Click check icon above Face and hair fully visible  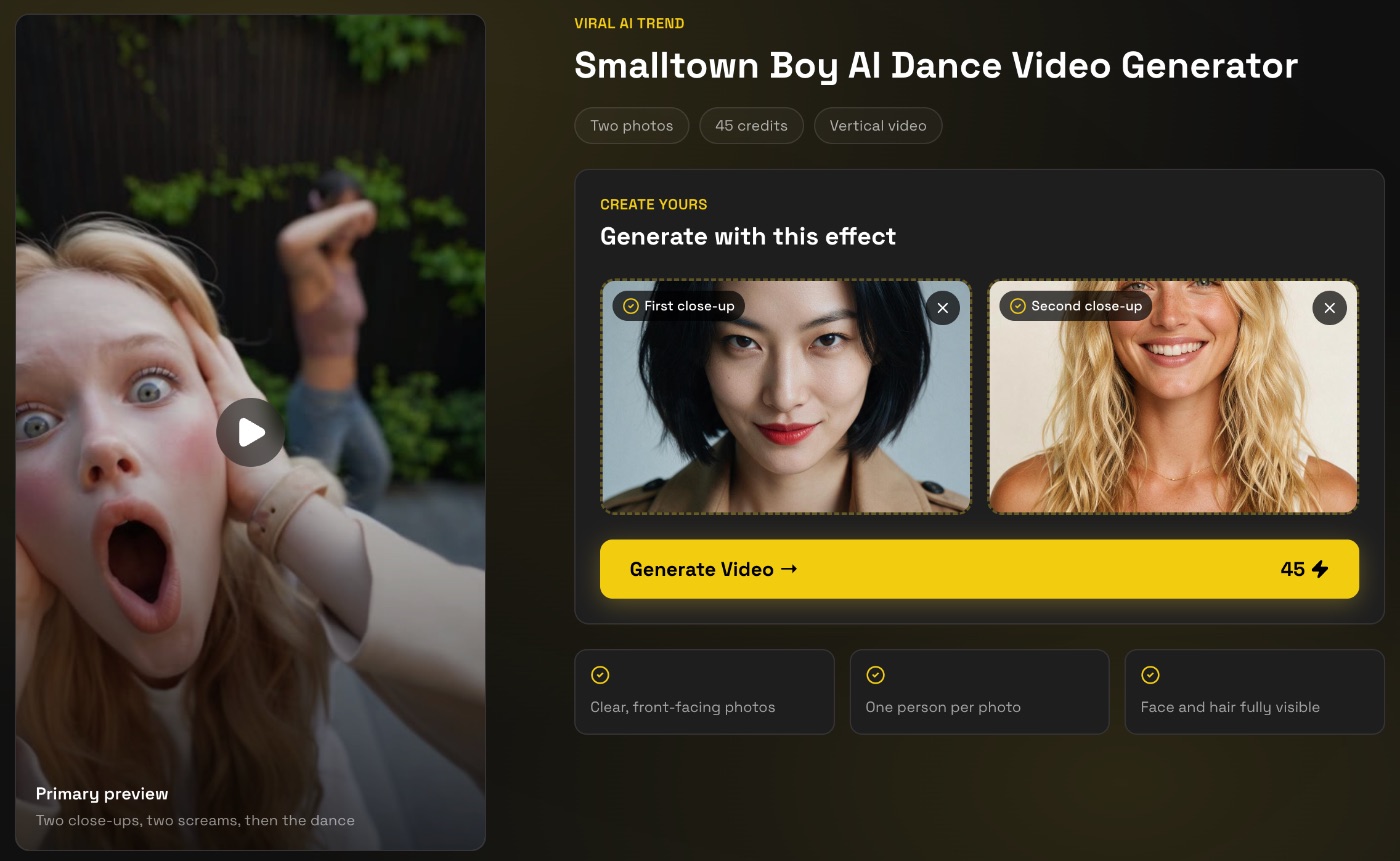[x=1150, y=675]
